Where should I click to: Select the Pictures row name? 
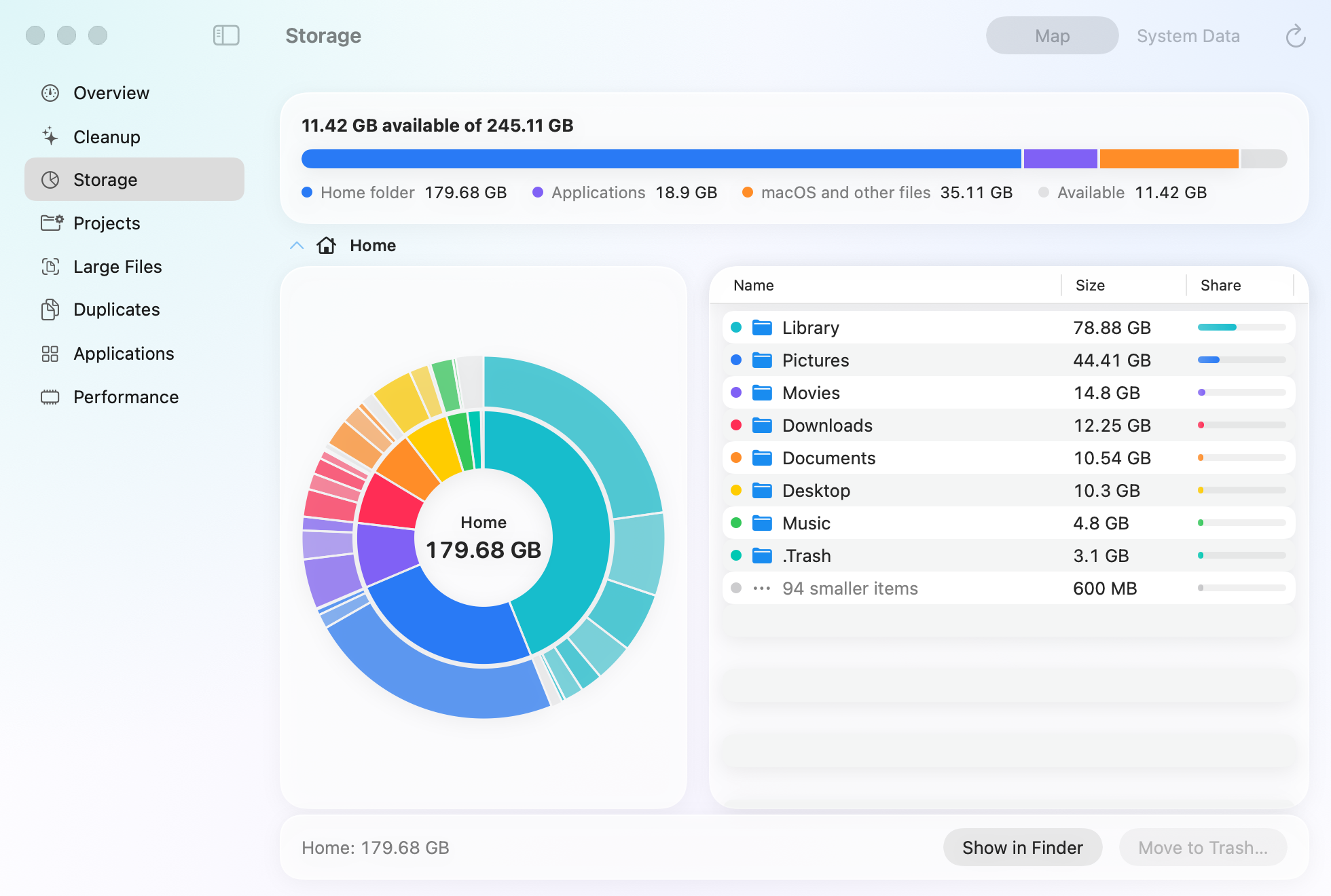click(x=816, y=360)
